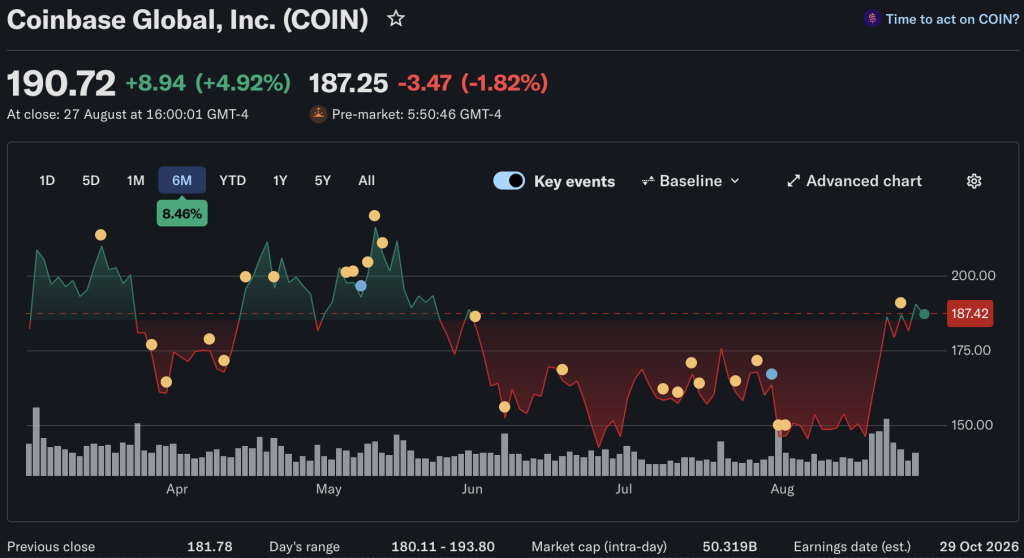The image size is (1024, 558).
Task: Click the 187.42 baseline price label
Action: [970, 314]
